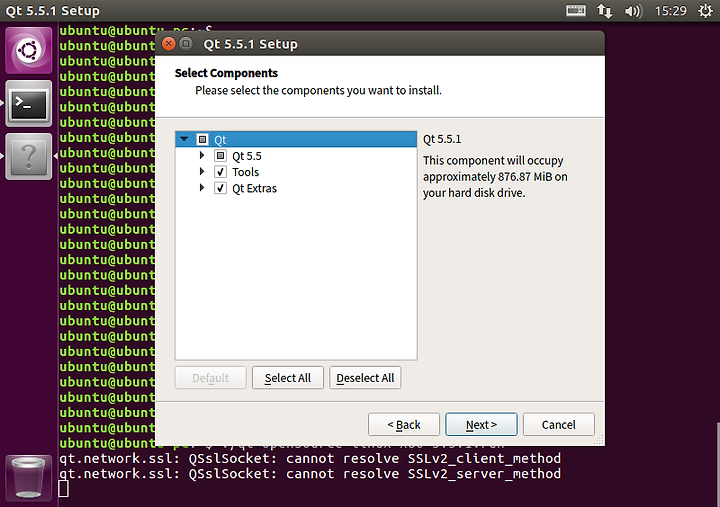Open the Terminal icon in the launcher

pos(28,104)
